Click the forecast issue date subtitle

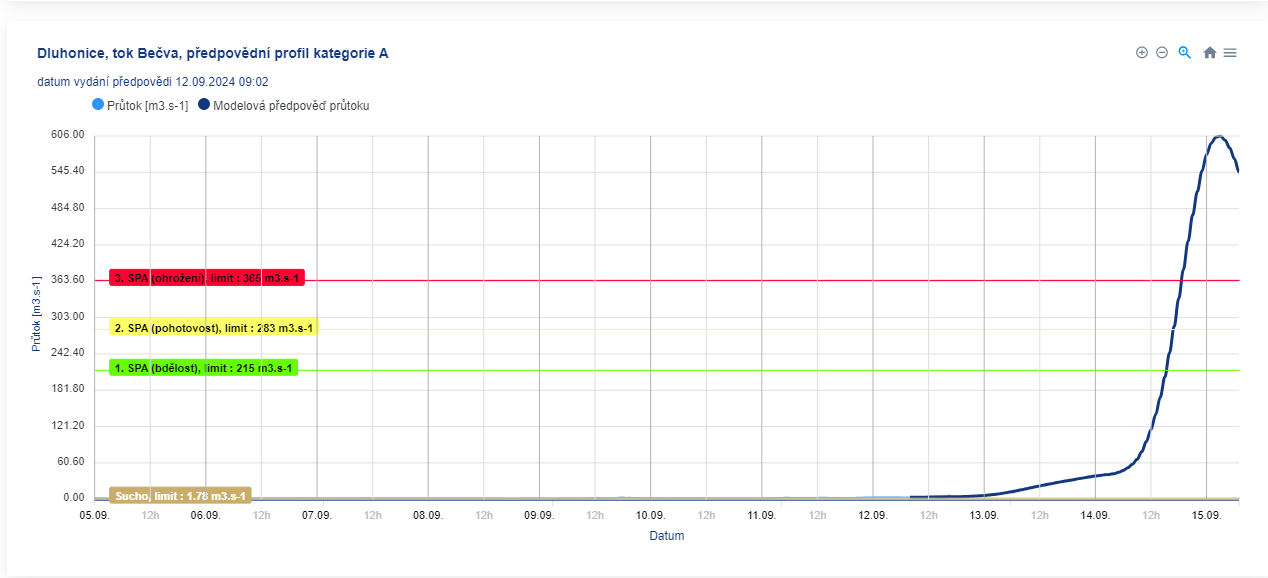point(152,82)
